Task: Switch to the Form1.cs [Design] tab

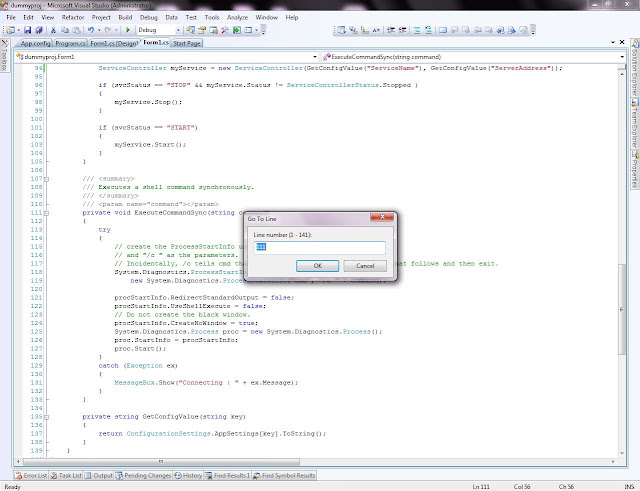Action: click(113, 43)
